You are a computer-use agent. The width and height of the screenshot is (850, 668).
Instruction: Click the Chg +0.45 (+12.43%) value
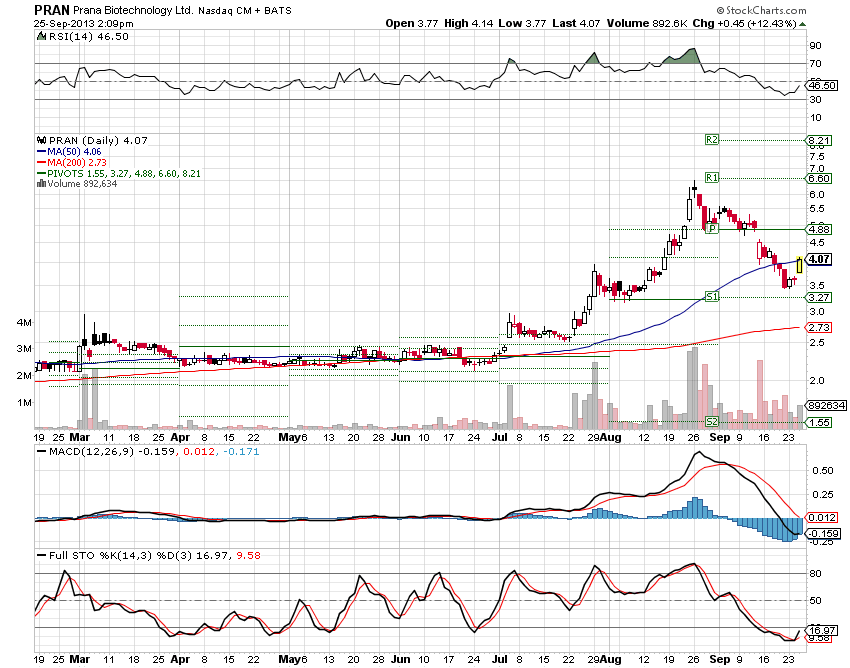point(745,23)
